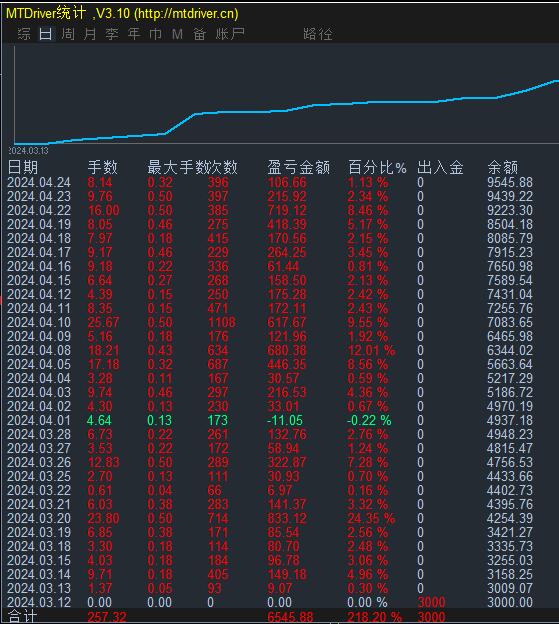Select the 2024.03.12 date cell
559x624 pixels.
tap(39, 602)
